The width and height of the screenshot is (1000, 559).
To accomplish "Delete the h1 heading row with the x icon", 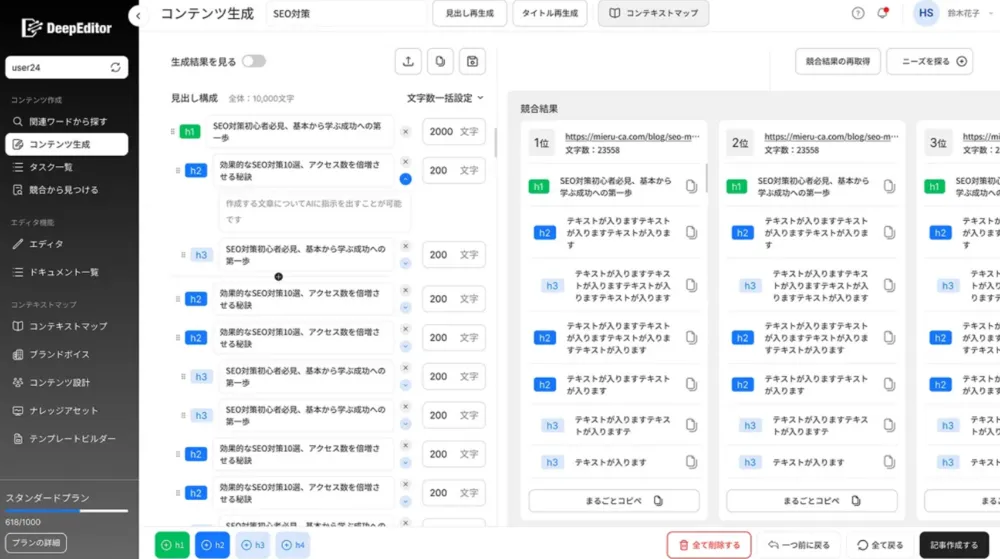I will [x=406, y=132].
